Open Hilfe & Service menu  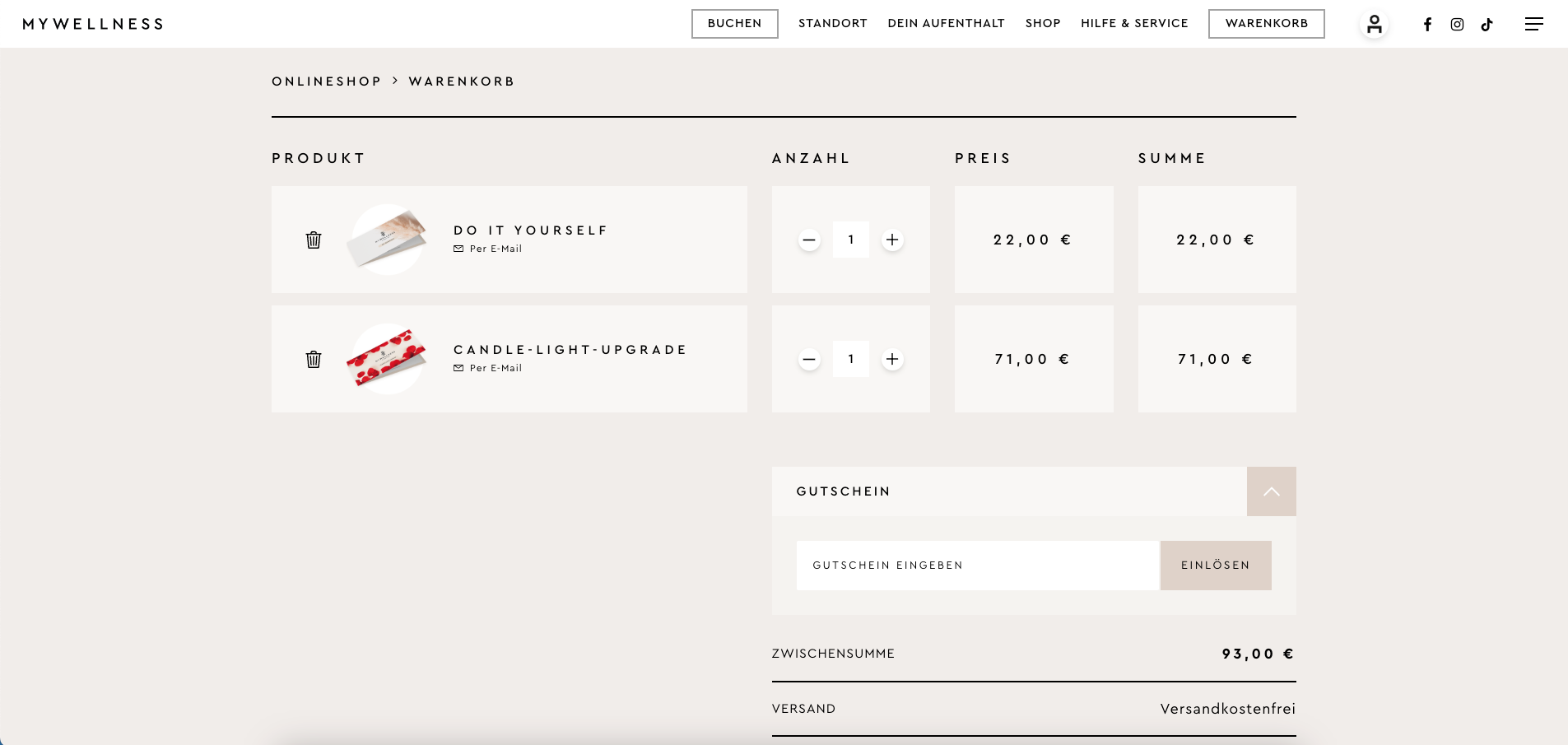pyautogui.click(x=1134, y=23)
